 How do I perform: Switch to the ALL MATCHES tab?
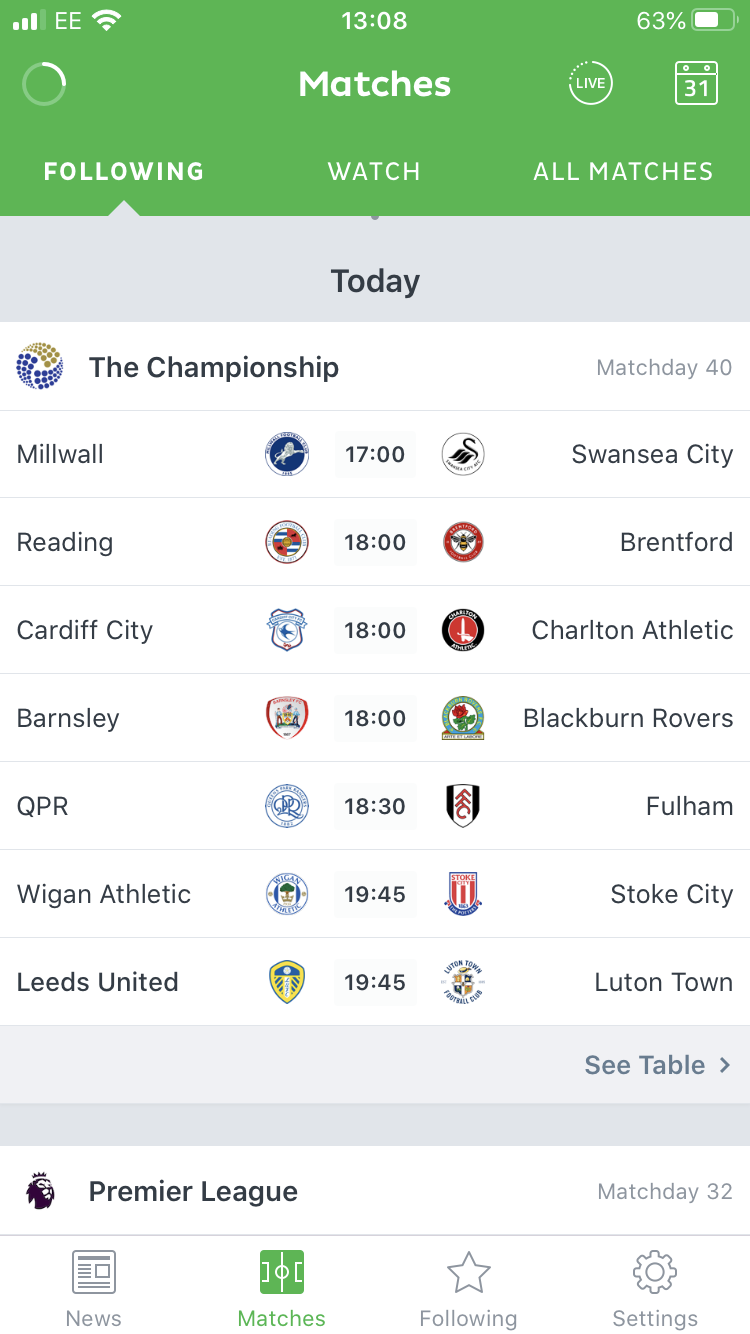pyautogui.click(x=623, y=171)
